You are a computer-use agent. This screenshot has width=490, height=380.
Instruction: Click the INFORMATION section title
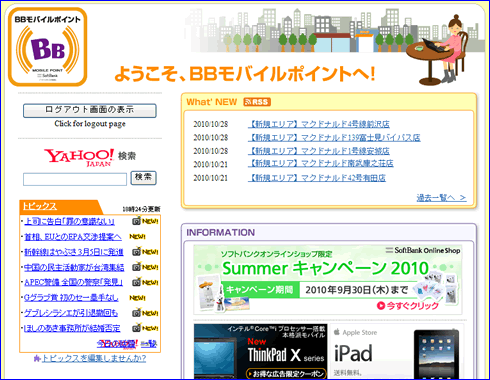[221, 232]
